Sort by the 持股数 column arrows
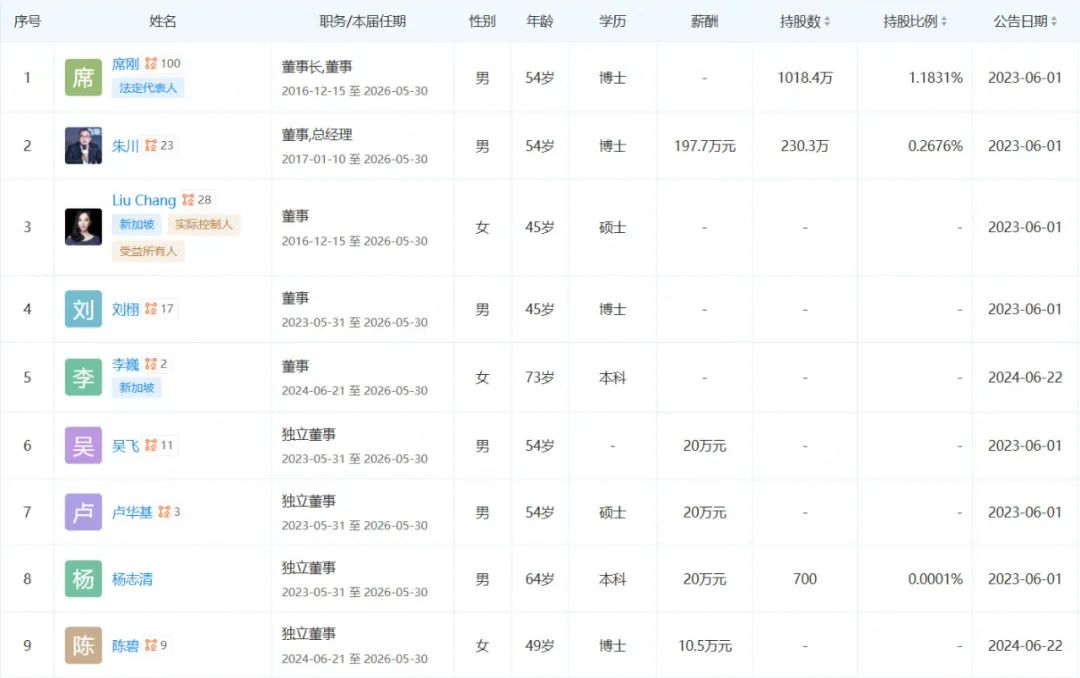Image resolution: width=1080 pixels, height=678 pixels. click(827, 22)
